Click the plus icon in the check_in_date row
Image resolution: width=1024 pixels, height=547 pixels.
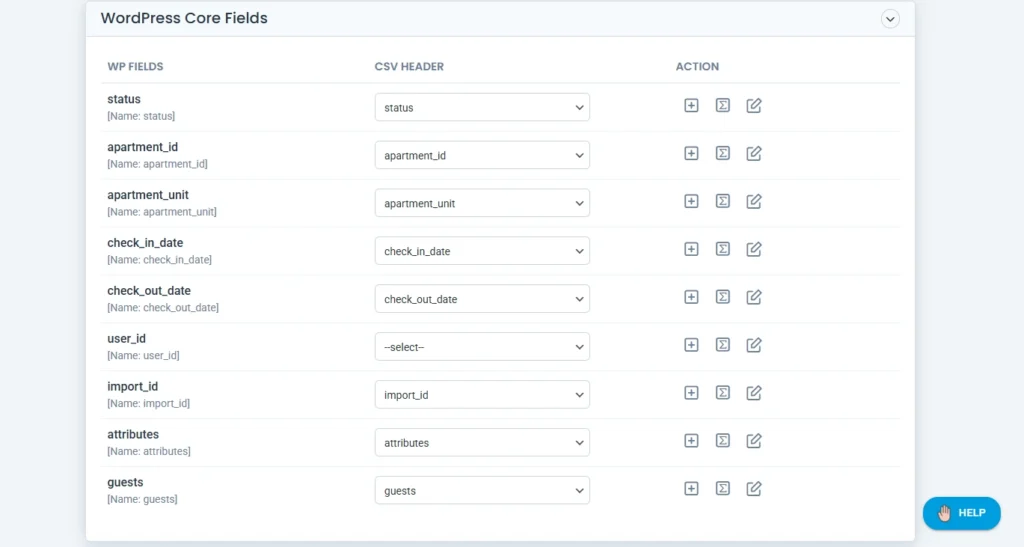[691, 249]
